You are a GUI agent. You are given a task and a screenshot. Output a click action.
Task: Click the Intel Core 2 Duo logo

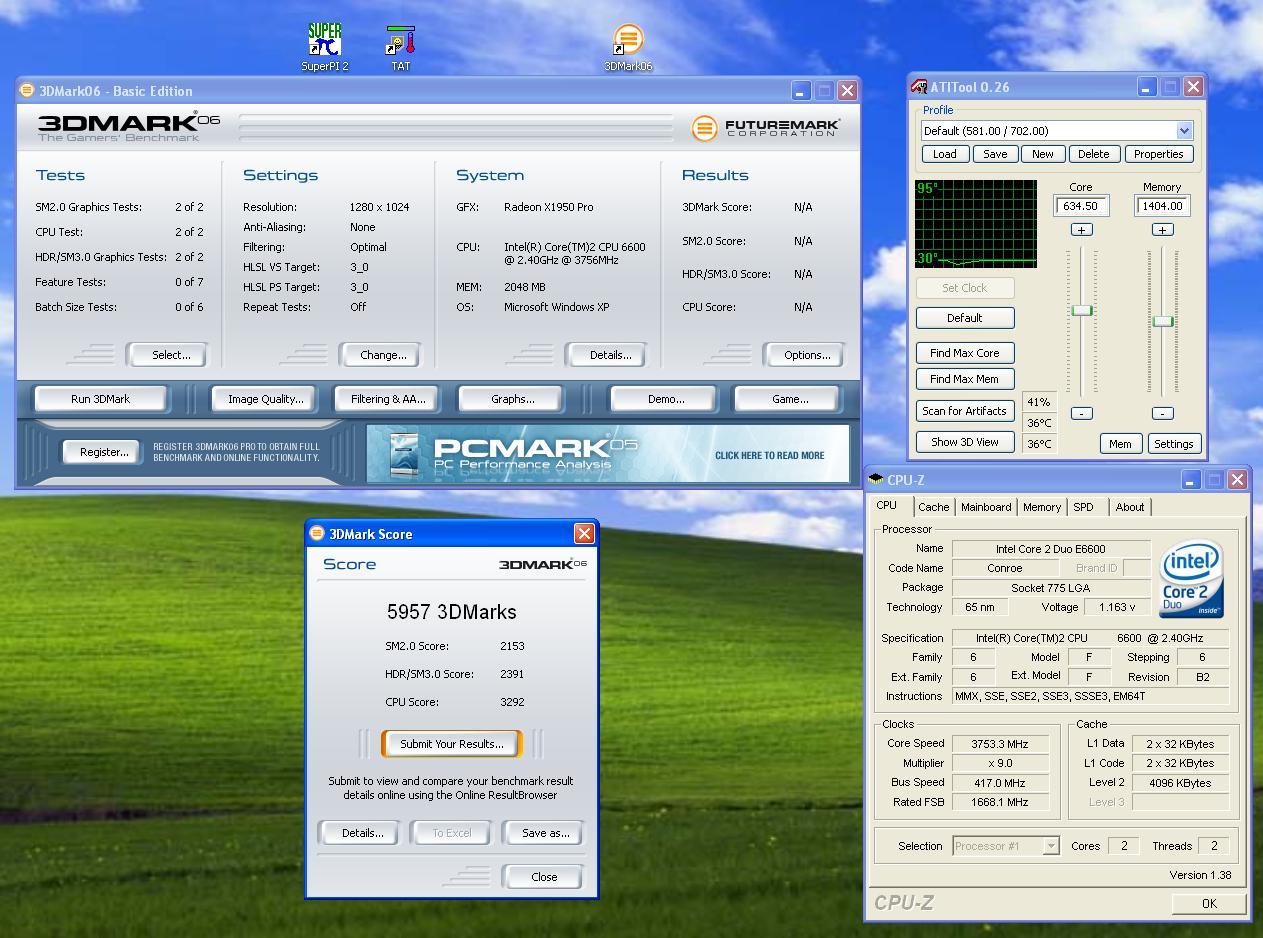tap(1192, 580)
